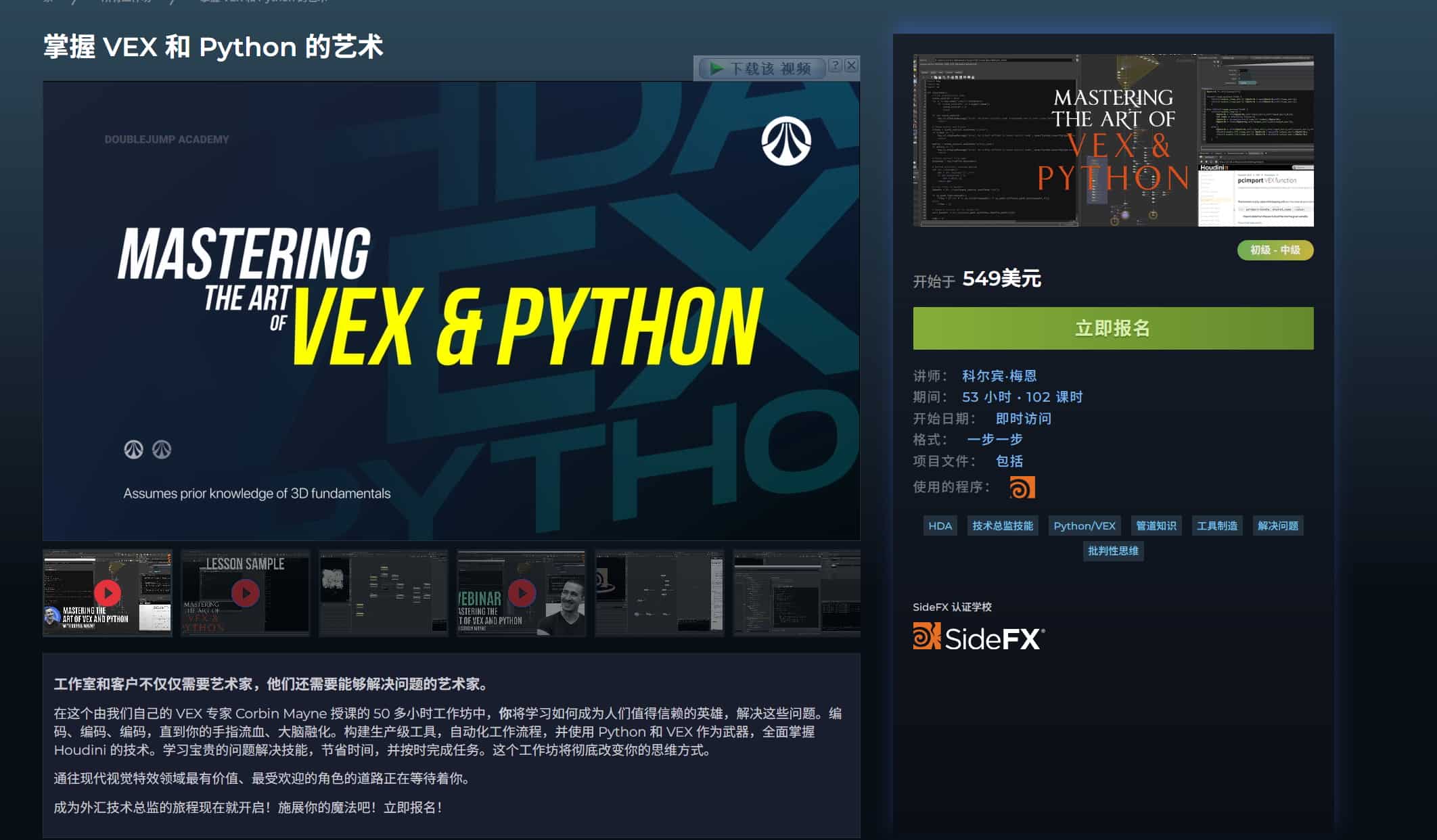Image resolution: width=1437 pixels, height=840 pixels.
Task: Click the 立即报名 enroll button
Action: 1112,329
